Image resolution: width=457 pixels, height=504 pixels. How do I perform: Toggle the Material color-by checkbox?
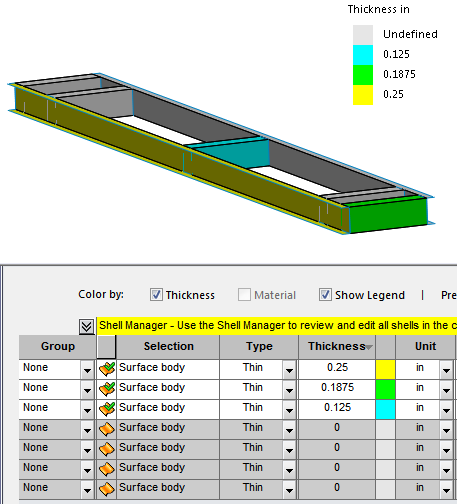(x=244, y=295)
